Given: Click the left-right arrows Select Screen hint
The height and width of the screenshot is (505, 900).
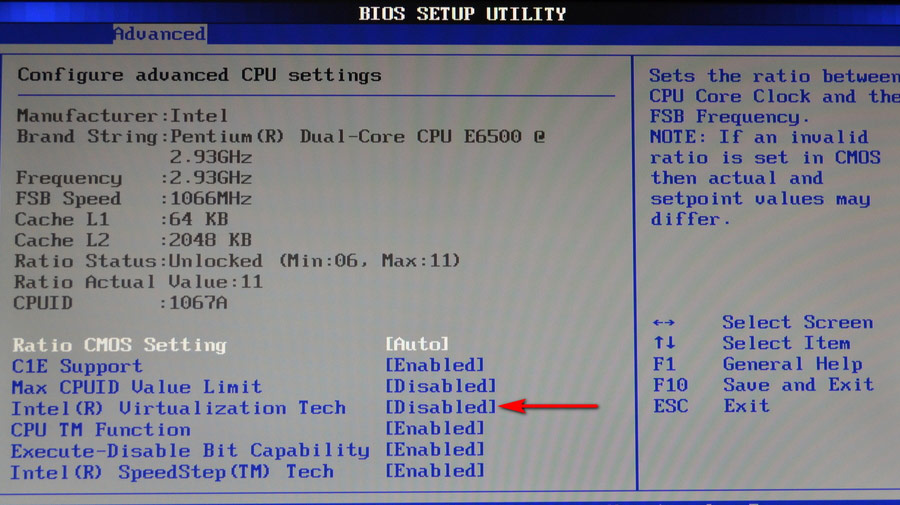Looking at the screenshot, I should click(763, 323).
